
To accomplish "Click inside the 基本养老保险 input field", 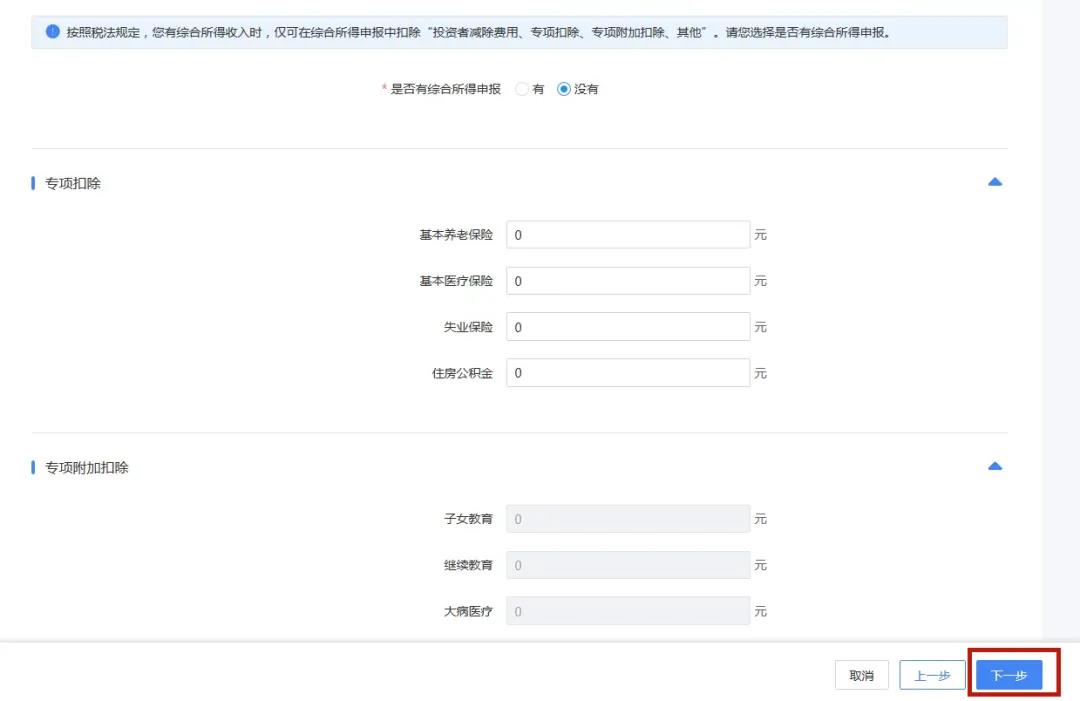I will tap(628, 234).
